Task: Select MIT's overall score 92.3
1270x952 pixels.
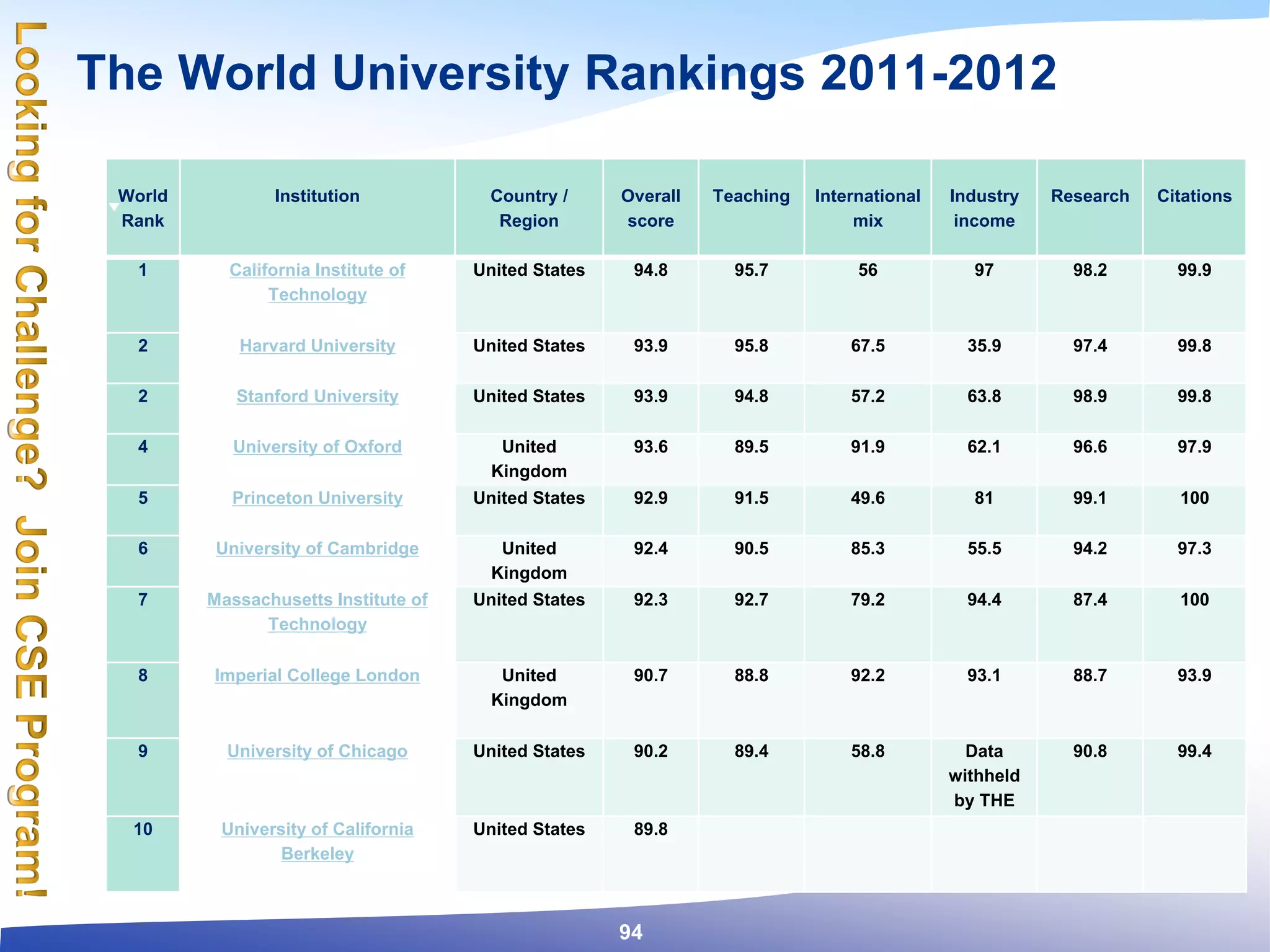Action: click(651, 600)
